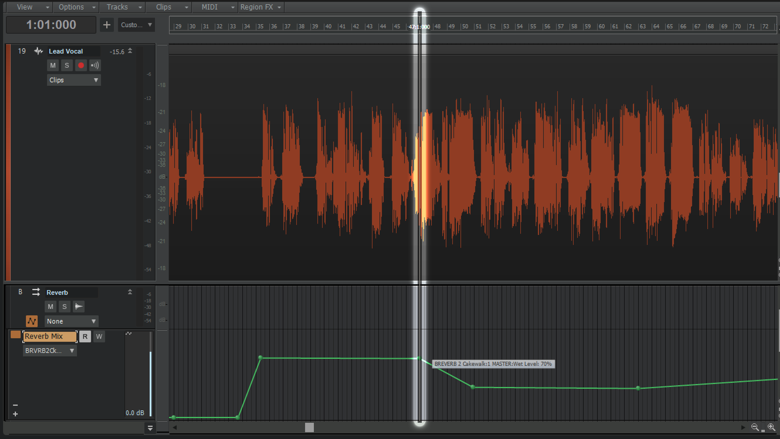Click measure 35 on the time ruler
The height and width of the screenshot is (439, 780).
(260, 26)
